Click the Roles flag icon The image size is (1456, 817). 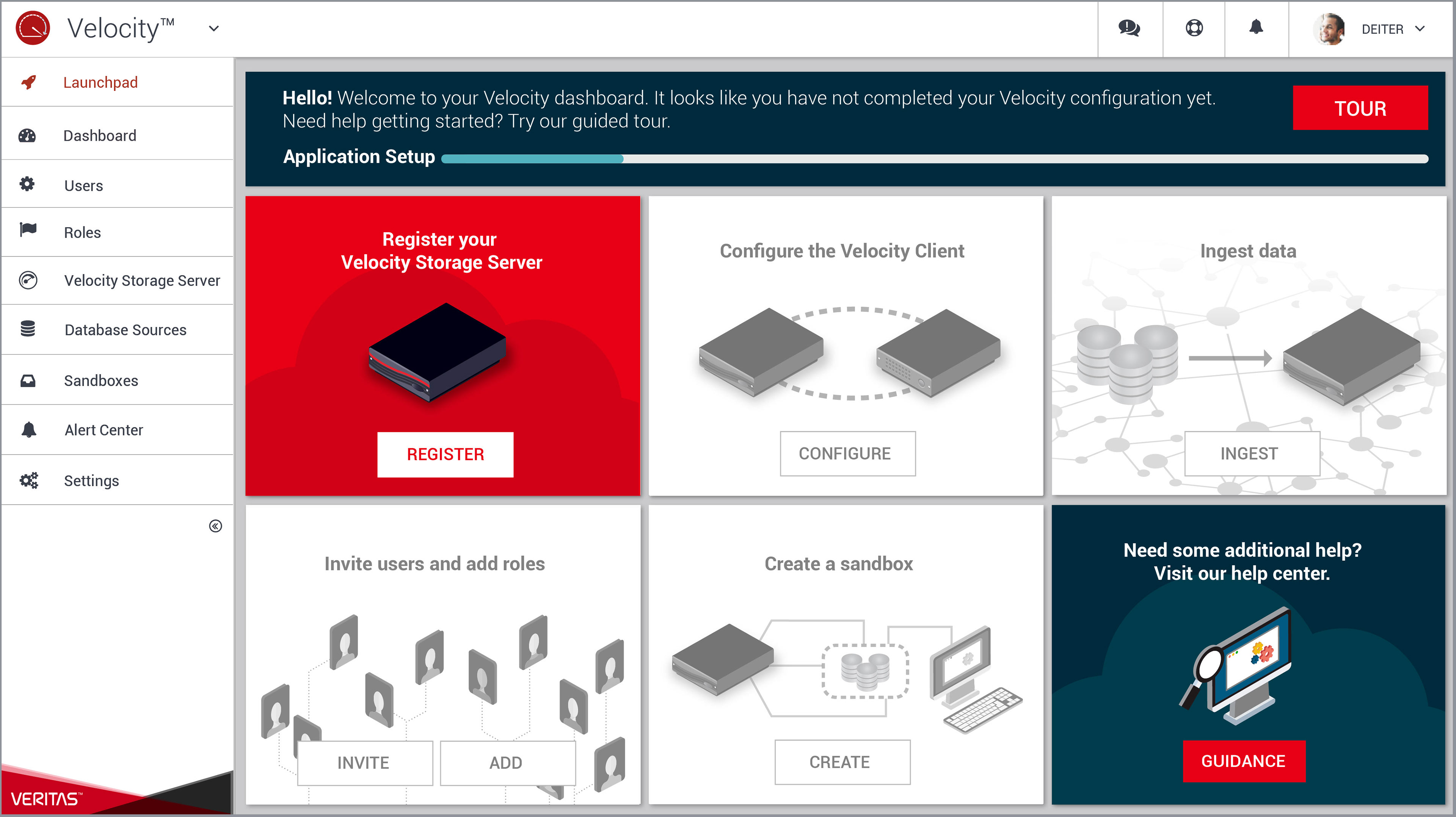point(28,230)
